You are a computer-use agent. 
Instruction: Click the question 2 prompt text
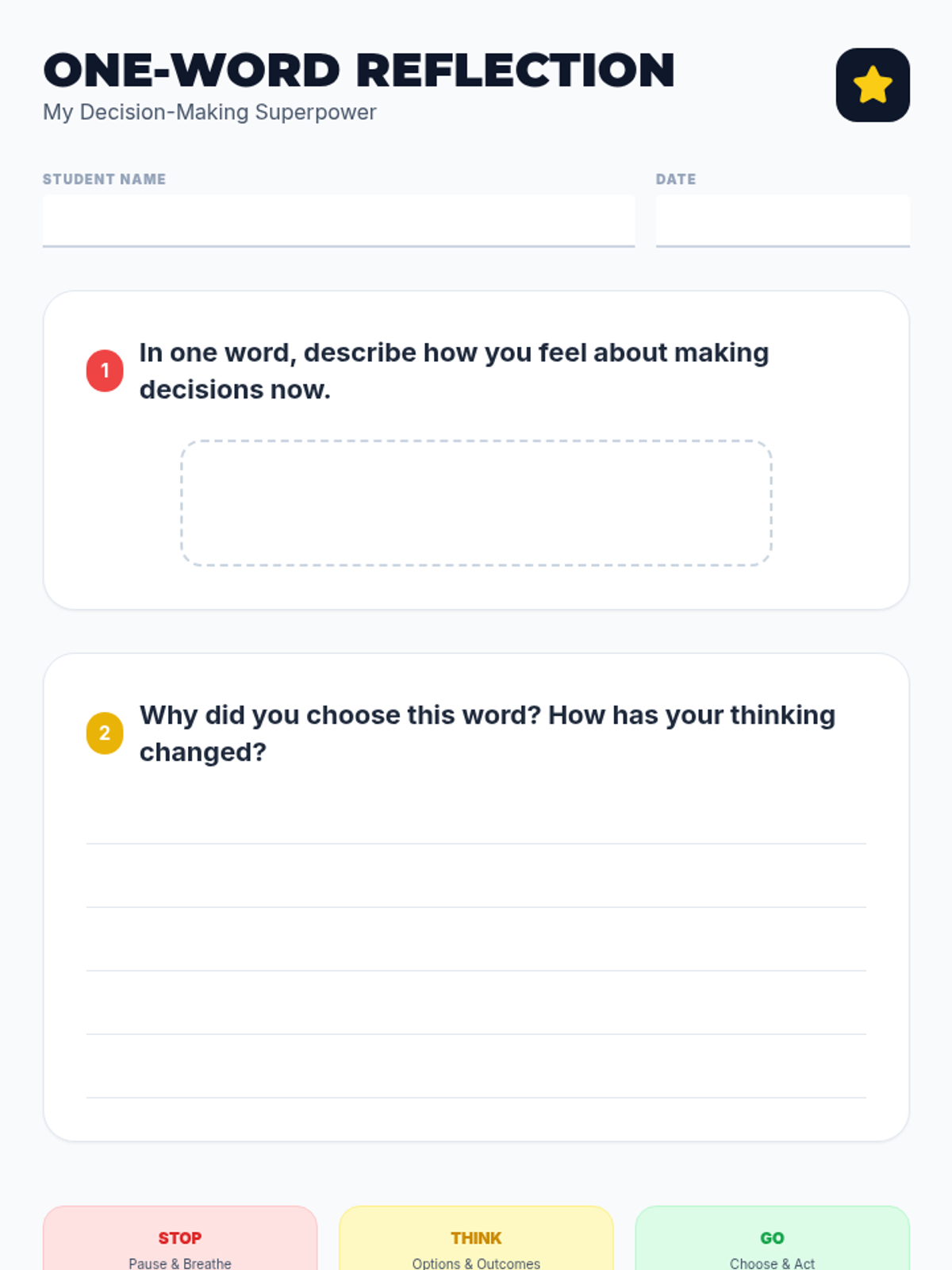click(x=487, y=733)
